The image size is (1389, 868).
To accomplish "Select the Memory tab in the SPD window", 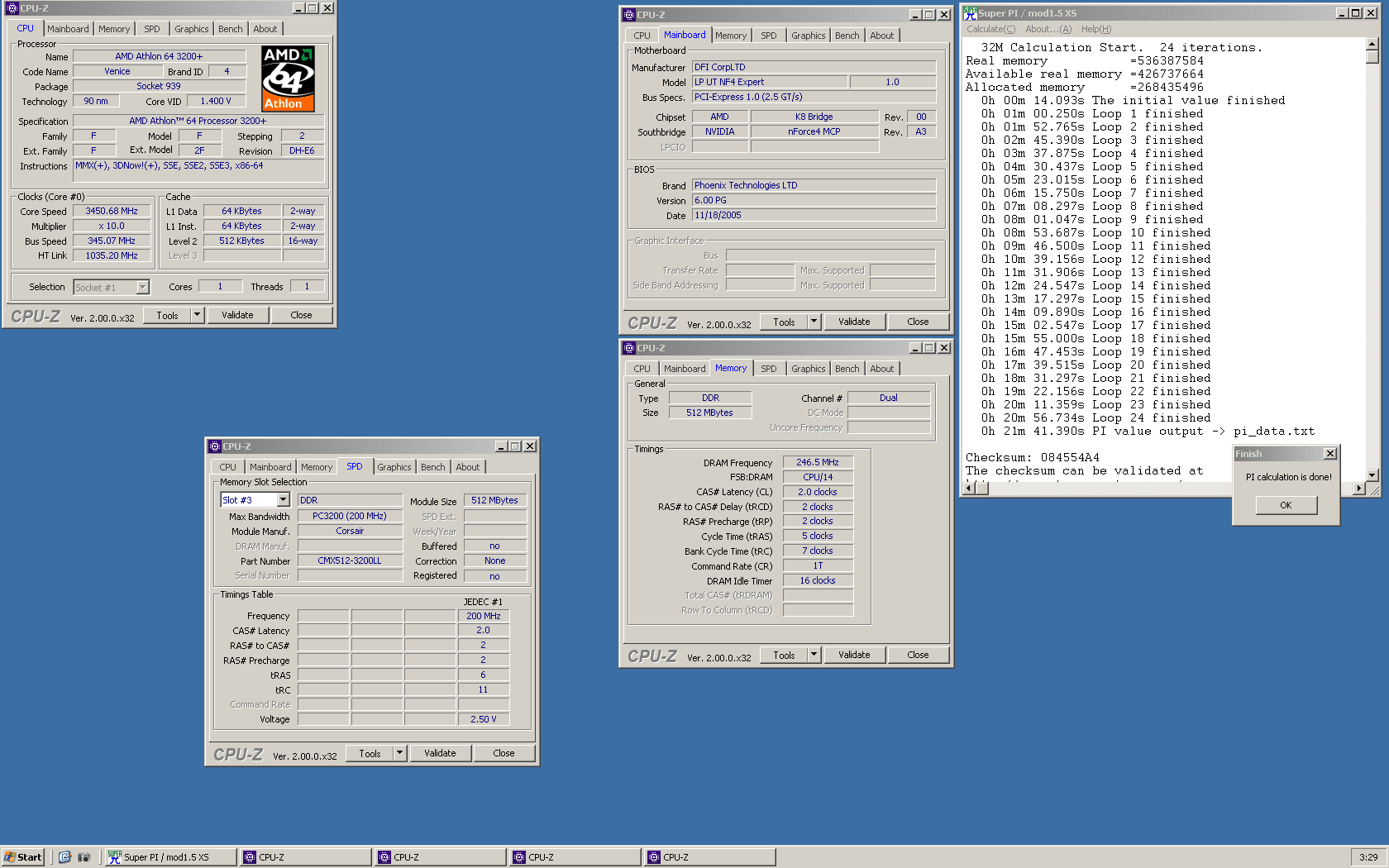I will pyautogui.click(x=317, y=467).
